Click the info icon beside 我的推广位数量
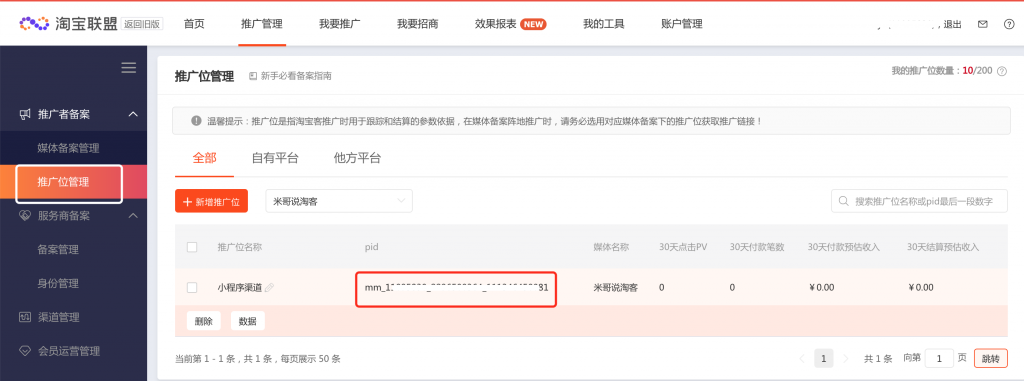Viewport: 1024px width, 381px height. [1002, 71]
